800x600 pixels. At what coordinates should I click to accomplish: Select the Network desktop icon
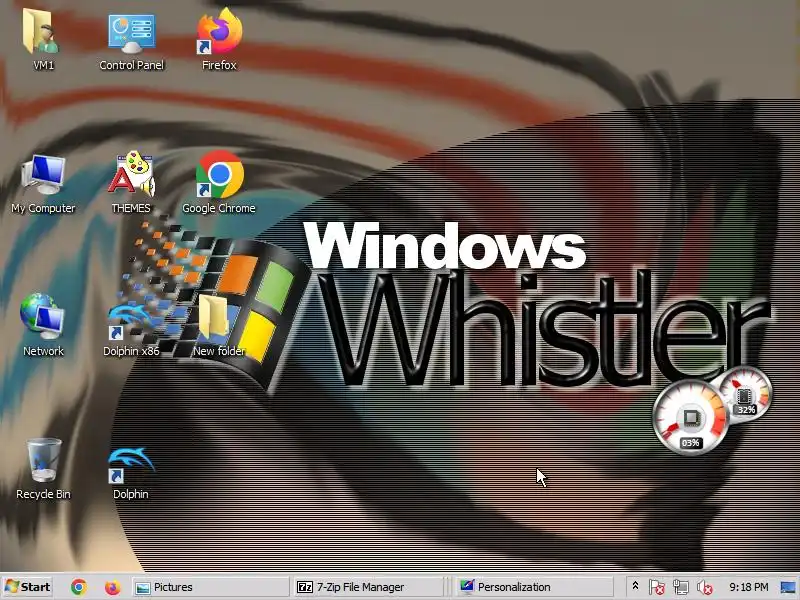(x=43, y=326)
